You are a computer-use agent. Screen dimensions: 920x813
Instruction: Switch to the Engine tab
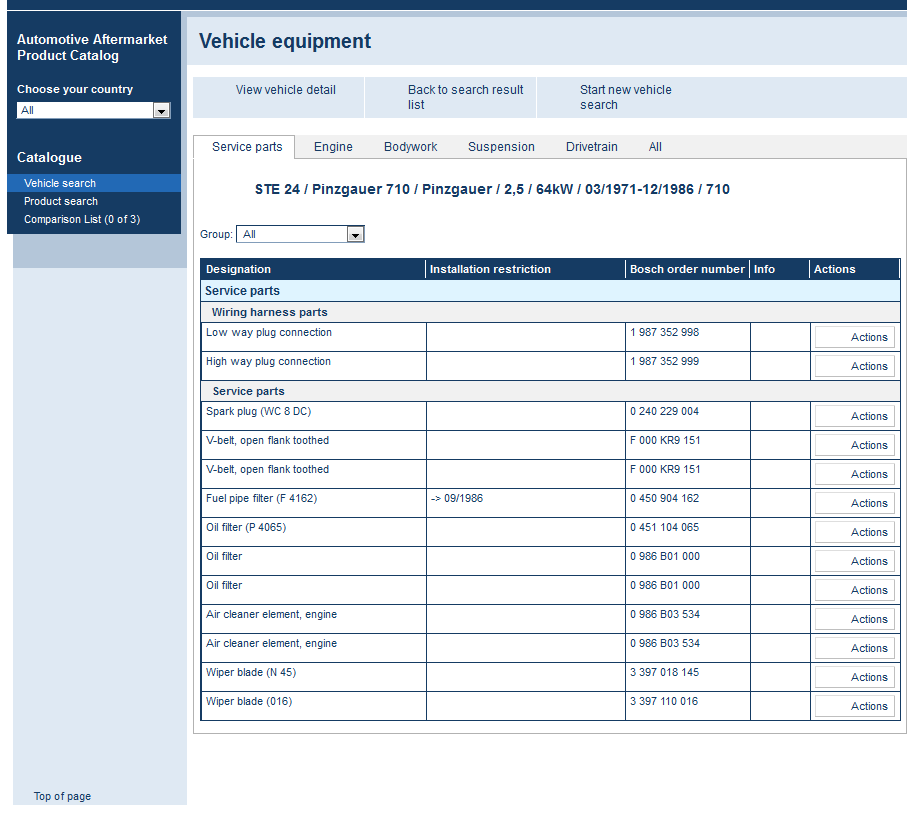pyautogui.click(x=332, y=147)
